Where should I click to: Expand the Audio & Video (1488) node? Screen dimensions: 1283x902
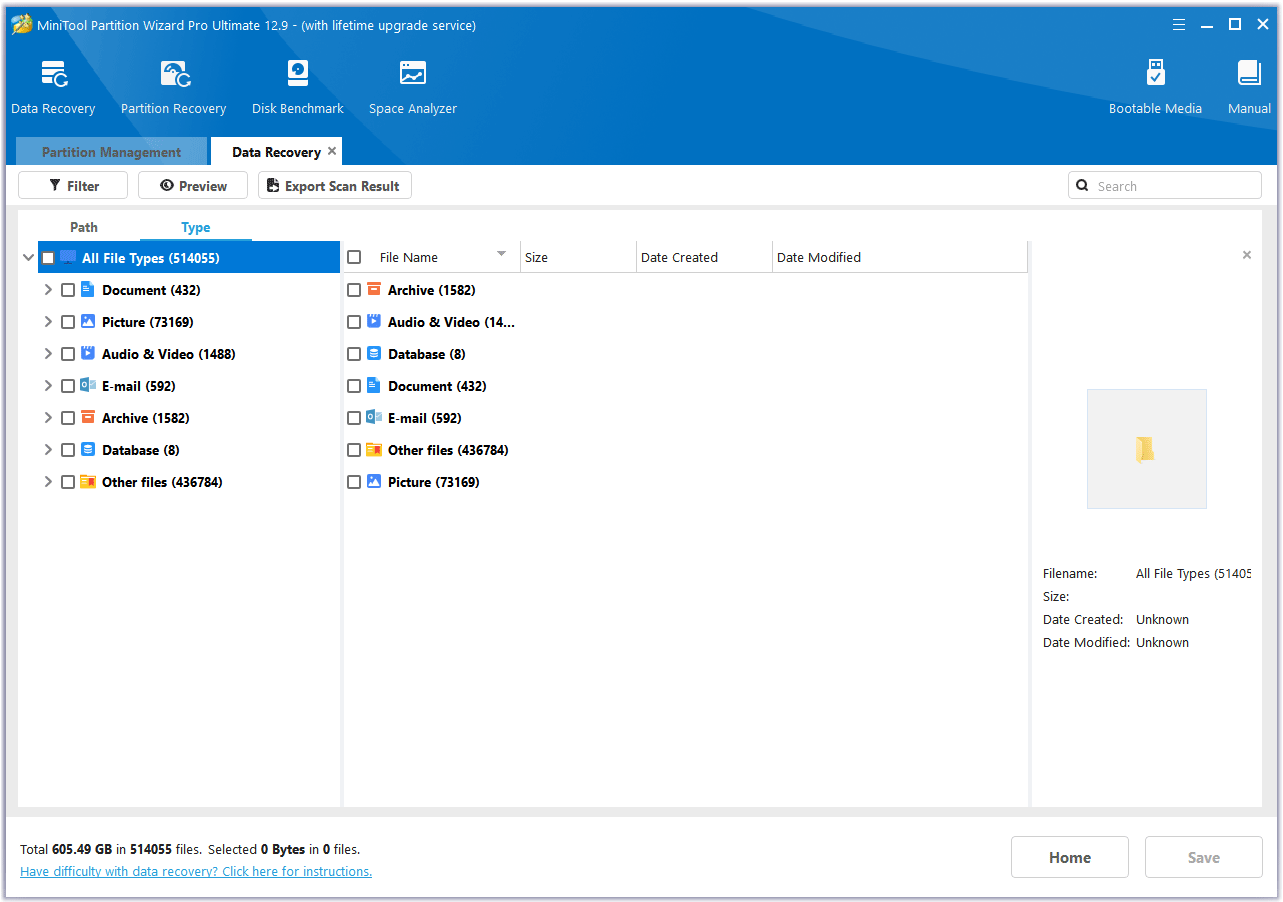coord(48,354)
